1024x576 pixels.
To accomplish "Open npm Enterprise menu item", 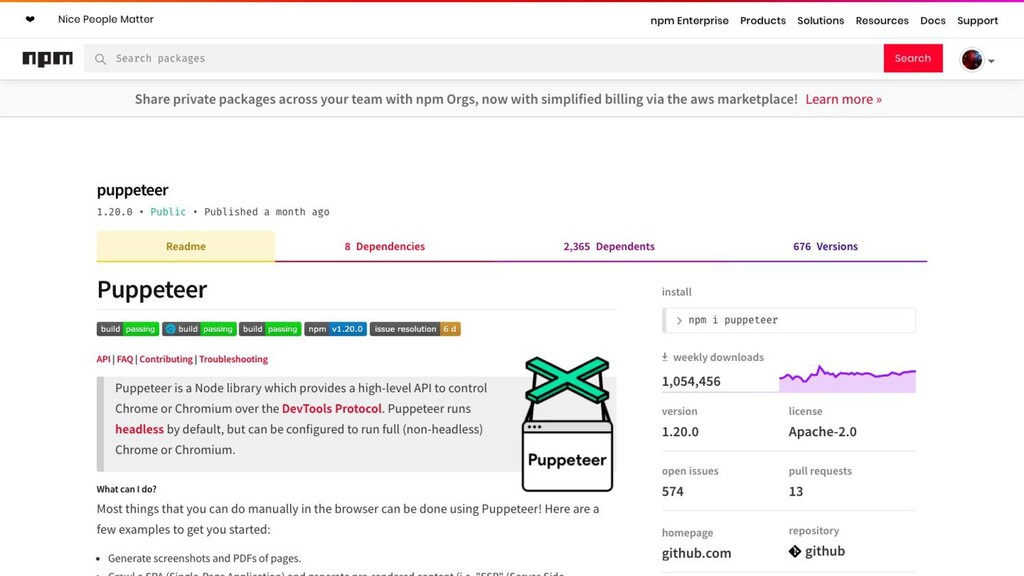I will 689,20.
